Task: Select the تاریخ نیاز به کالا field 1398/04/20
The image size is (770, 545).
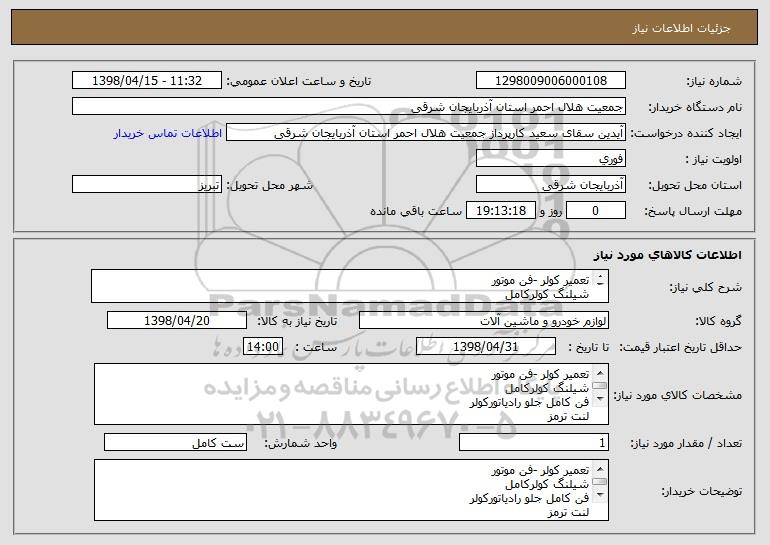Action: (177, 321)
